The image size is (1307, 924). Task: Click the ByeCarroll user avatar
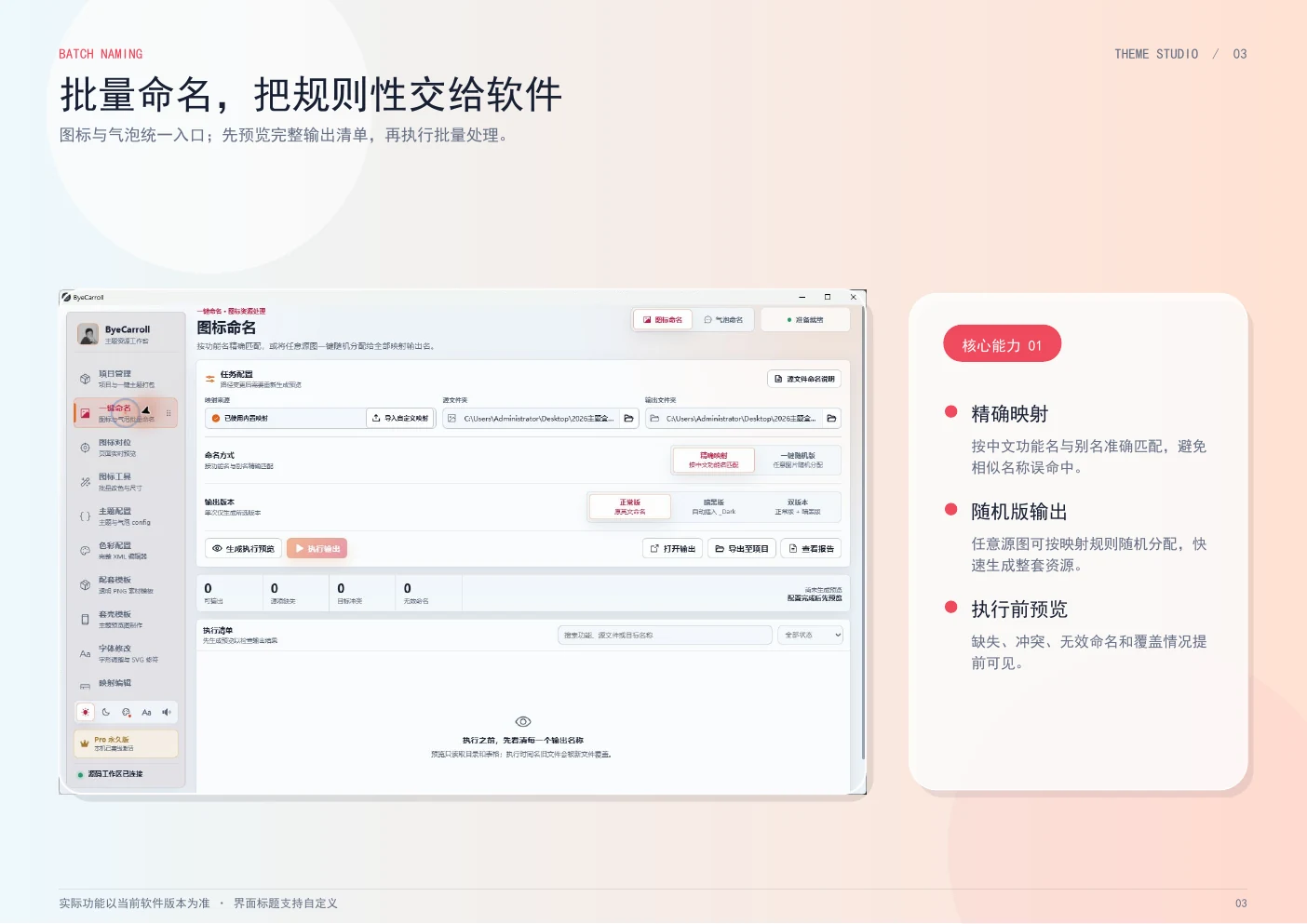88,335
